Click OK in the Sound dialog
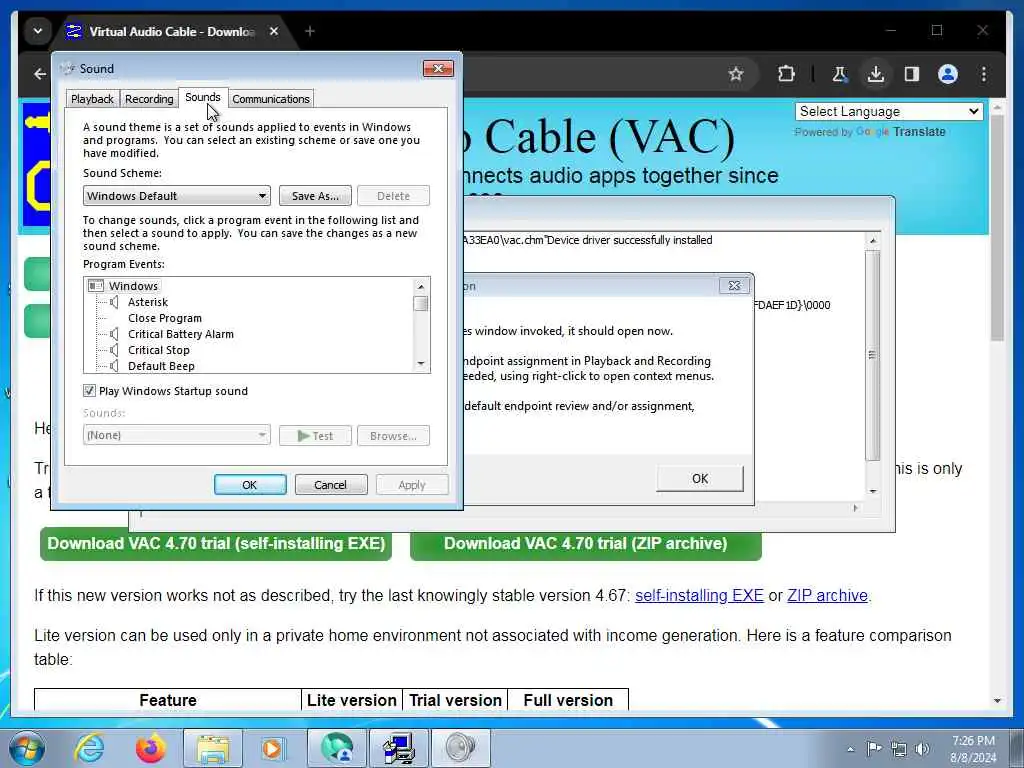Image resolution: width=1024 pixels, height=768 pixels. (x=250, y=485)
